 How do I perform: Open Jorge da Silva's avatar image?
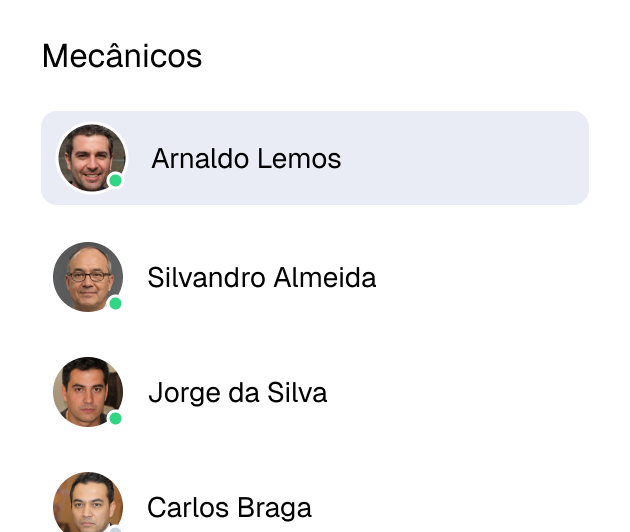[x=87, y=391]
